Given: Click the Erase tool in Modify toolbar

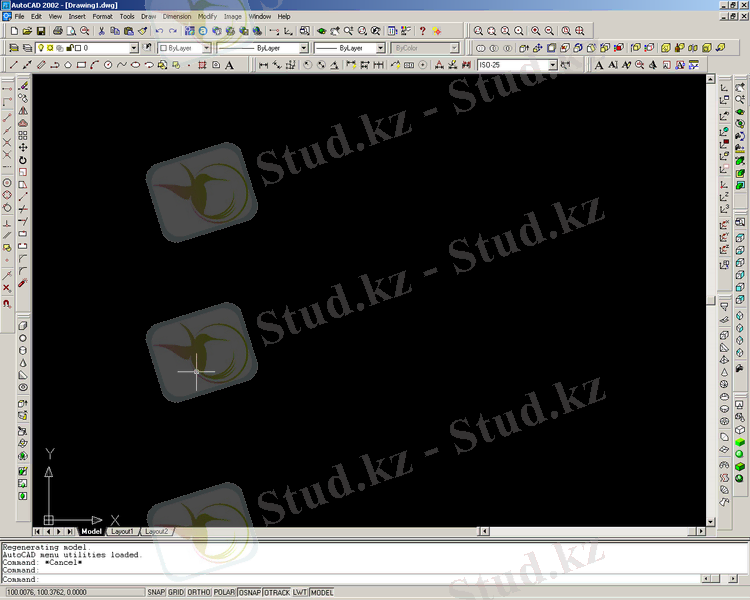Looking at the screenshot, I should pyautogui.click(x=23, y=86).
